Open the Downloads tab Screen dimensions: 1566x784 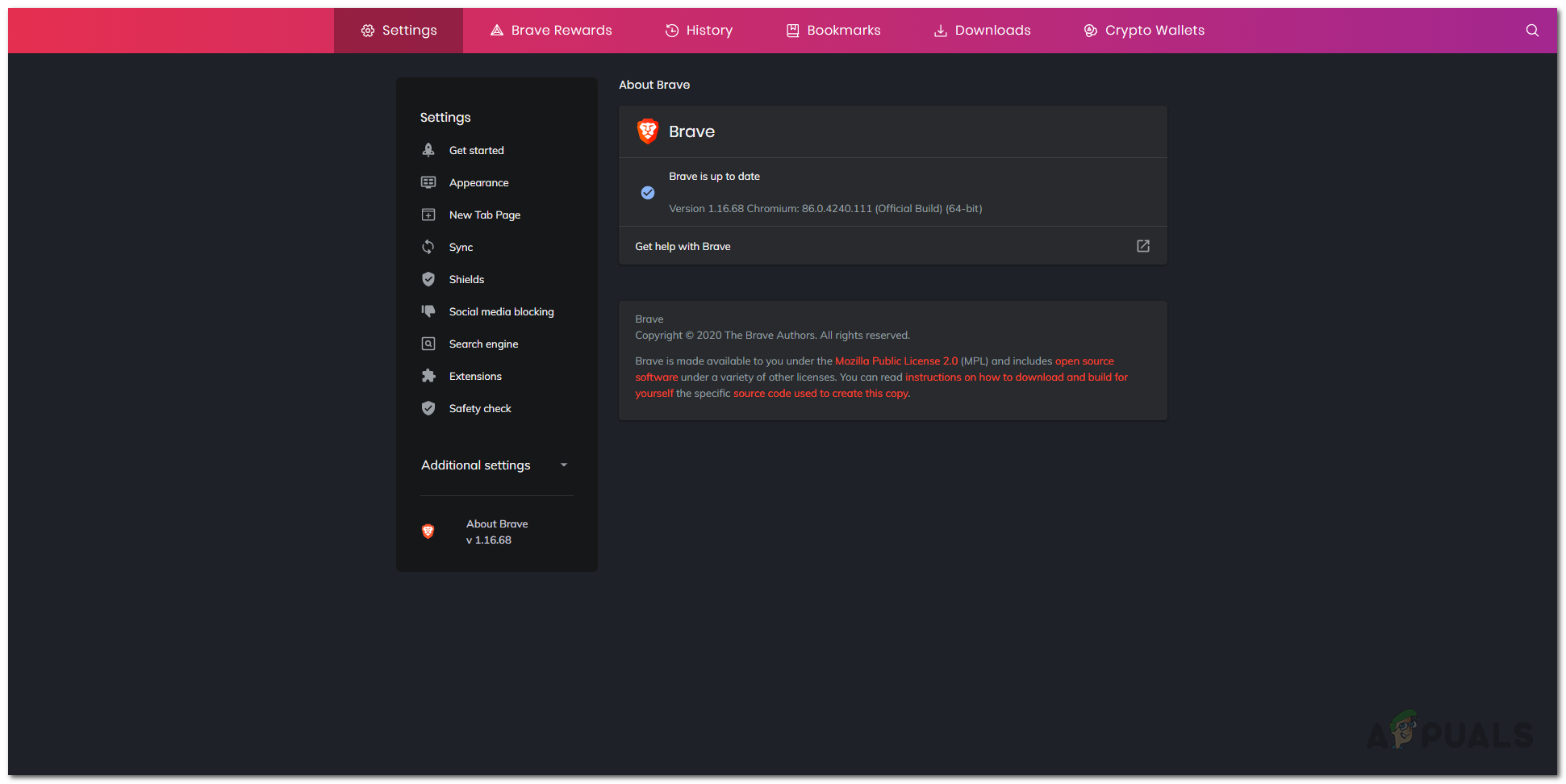(x=982, y=31)
